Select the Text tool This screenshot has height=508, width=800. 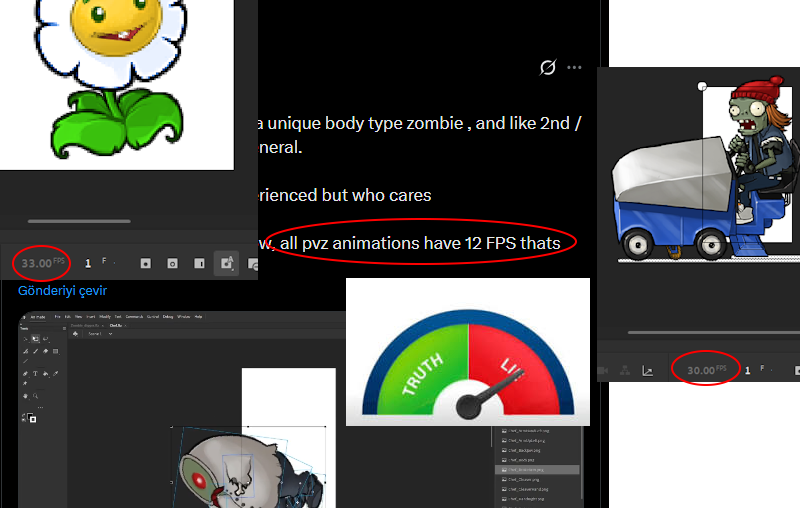tap(35, 373)
